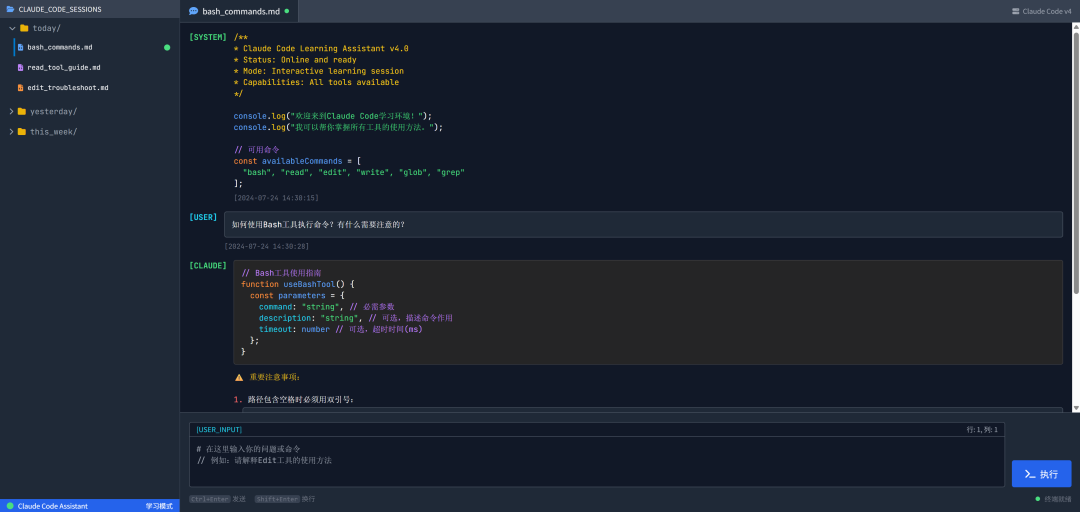Image resolution: width=1080 pixels, height=512 pixels.
Task: Click the orange file icon for edit_troubleshoot.md
Action: [20, 88]
